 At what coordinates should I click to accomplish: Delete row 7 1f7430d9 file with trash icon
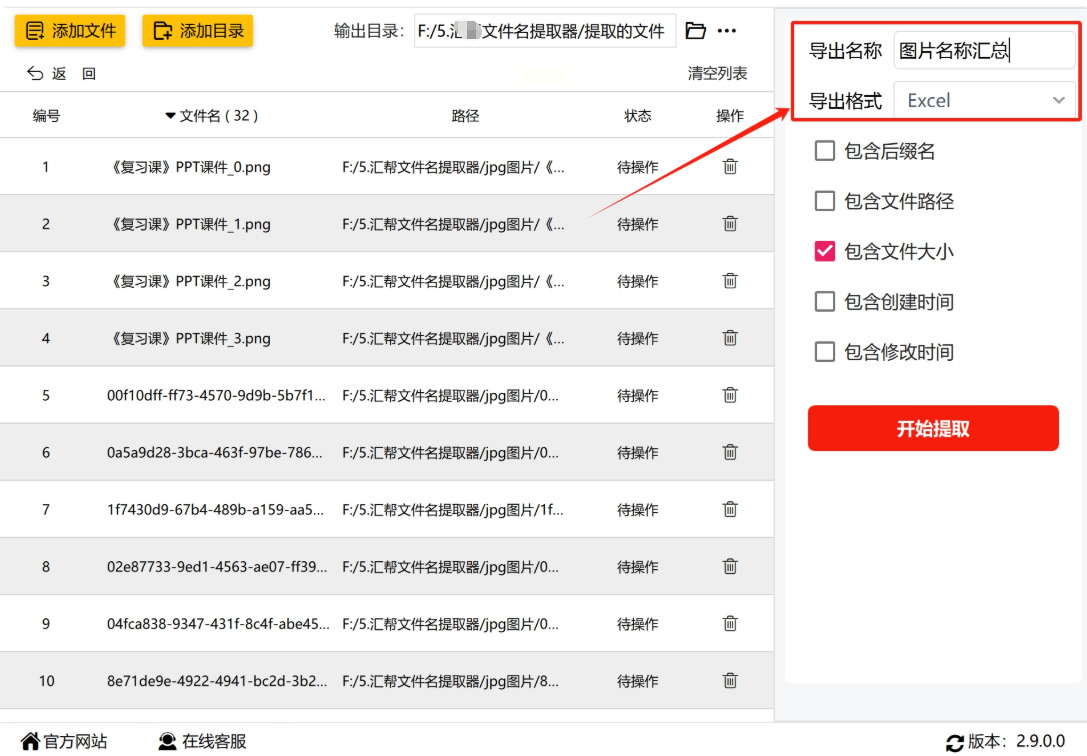pyautogui.click(x=730, y=509)
